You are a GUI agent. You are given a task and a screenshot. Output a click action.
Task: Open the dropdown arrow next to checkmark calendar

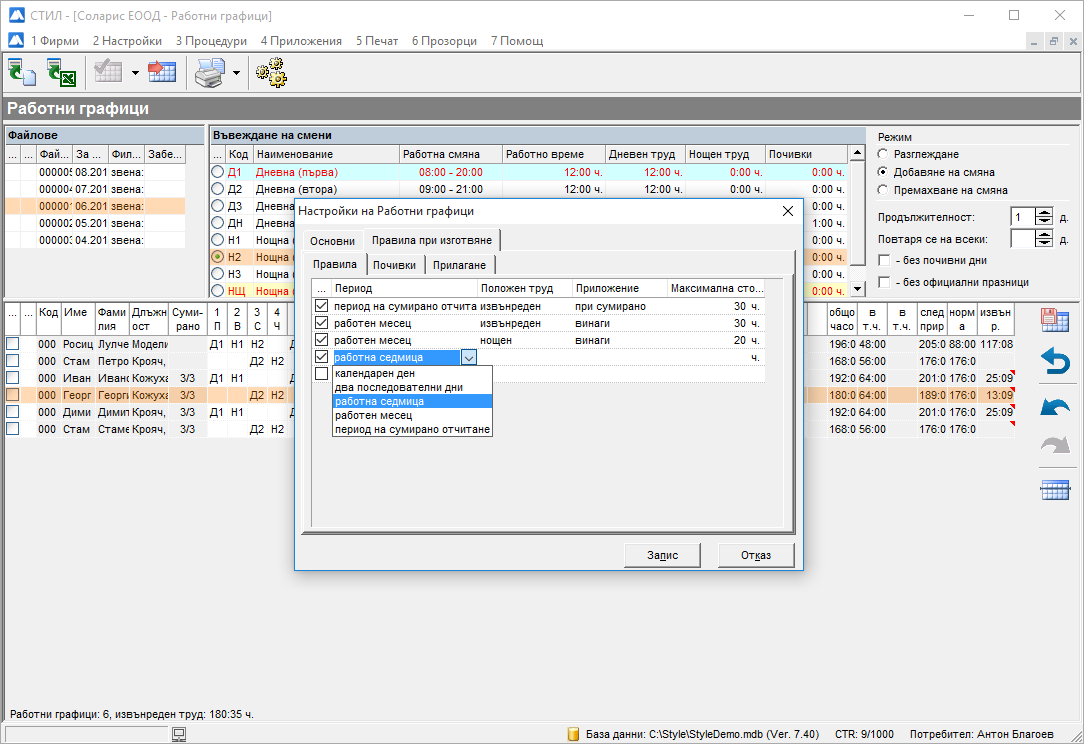135,73
